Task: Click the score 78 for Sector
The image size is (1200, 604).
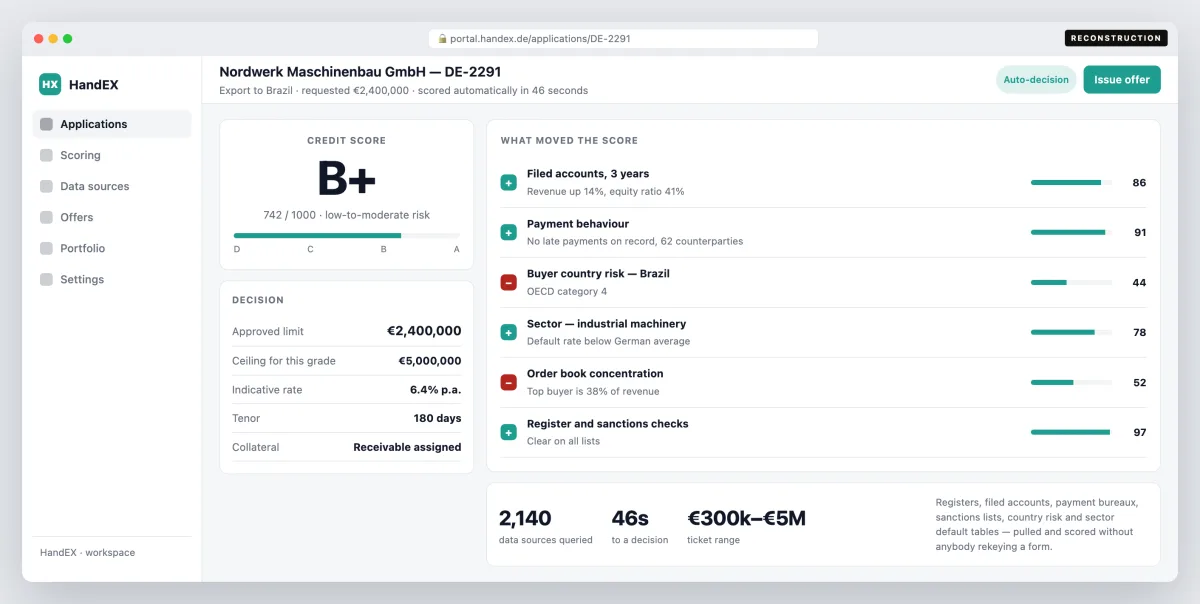Action: [1140, 333]
